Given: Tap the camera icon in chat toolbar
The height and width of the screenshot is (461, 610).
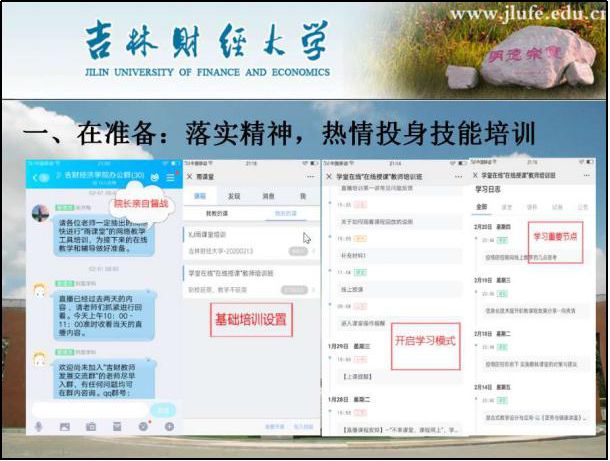Looking at the screenshot, I should (91, 427).
